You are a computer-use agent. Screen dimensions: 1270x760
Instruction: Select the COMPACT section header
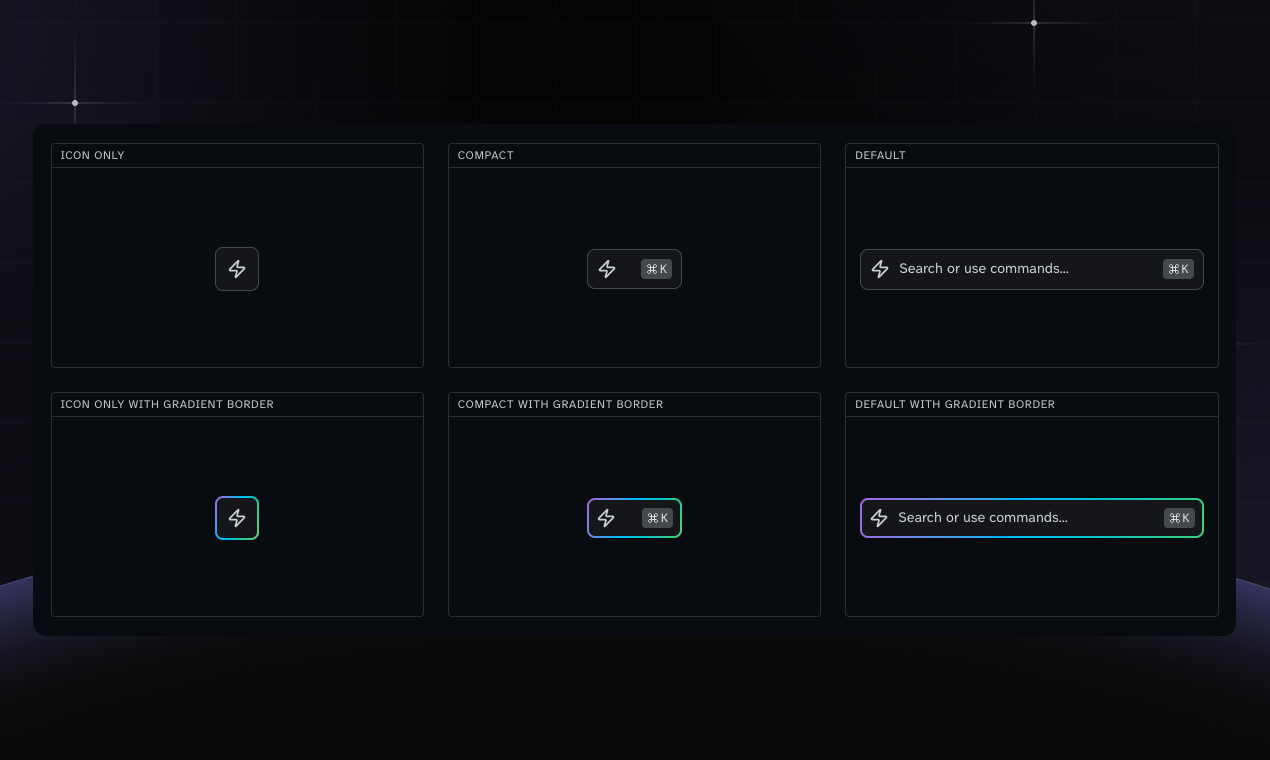pyautogui.click(x=485, y=155)
